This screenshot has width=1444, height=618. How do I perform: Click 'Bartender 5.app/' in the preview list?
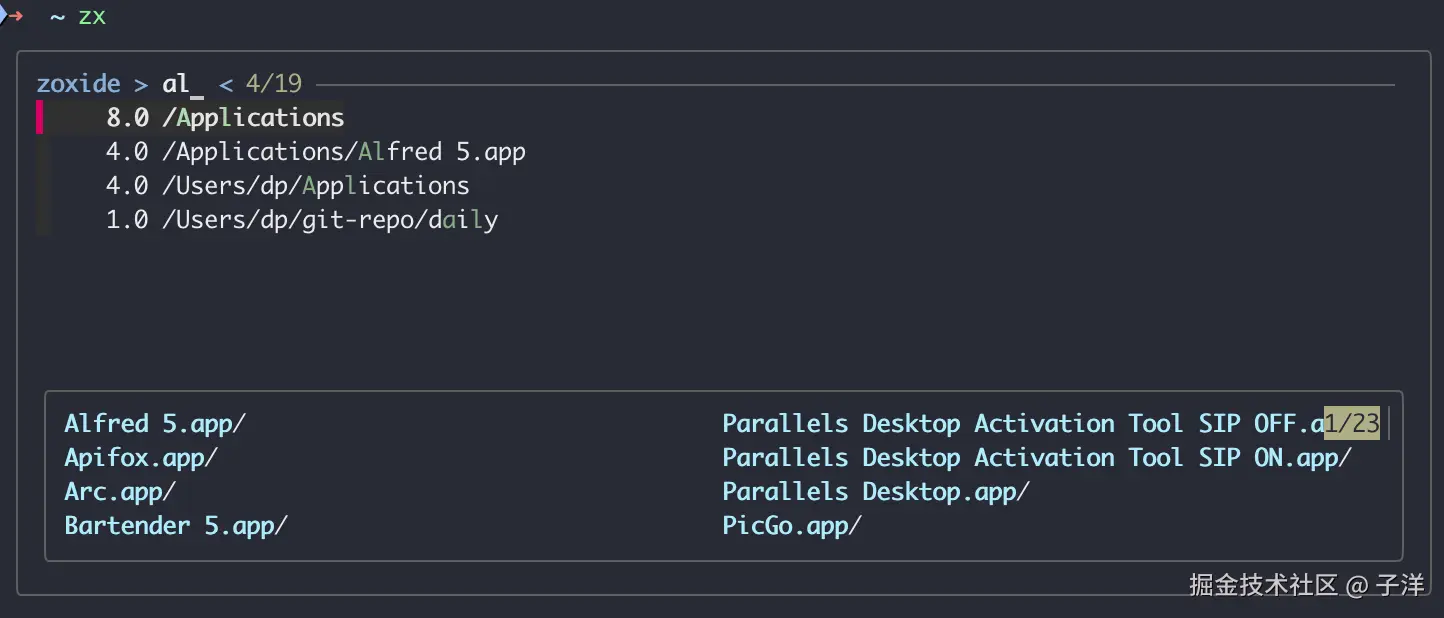176,526
